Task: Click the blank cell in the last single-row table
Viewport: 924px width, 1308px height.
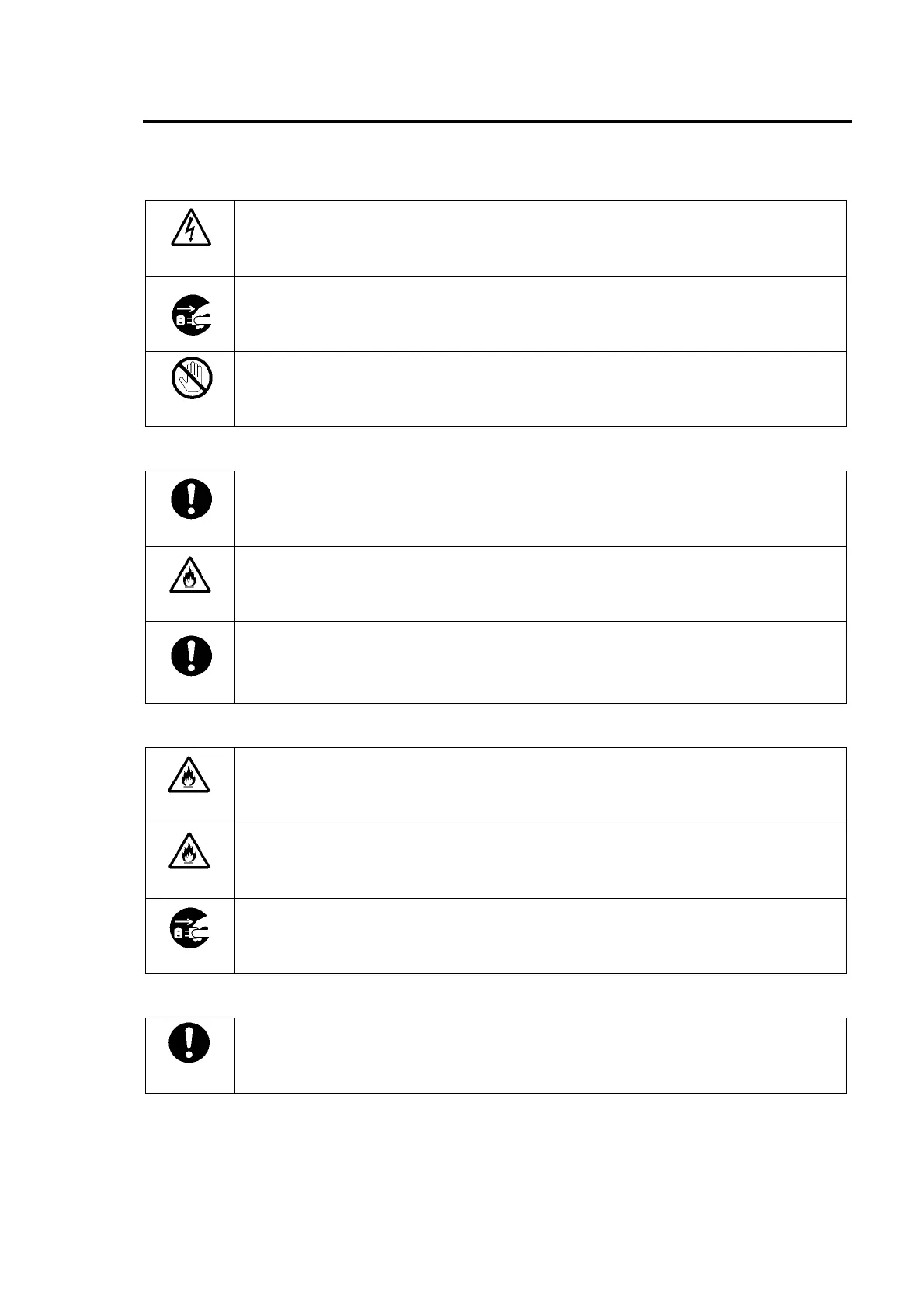Action: point(540,1056)
